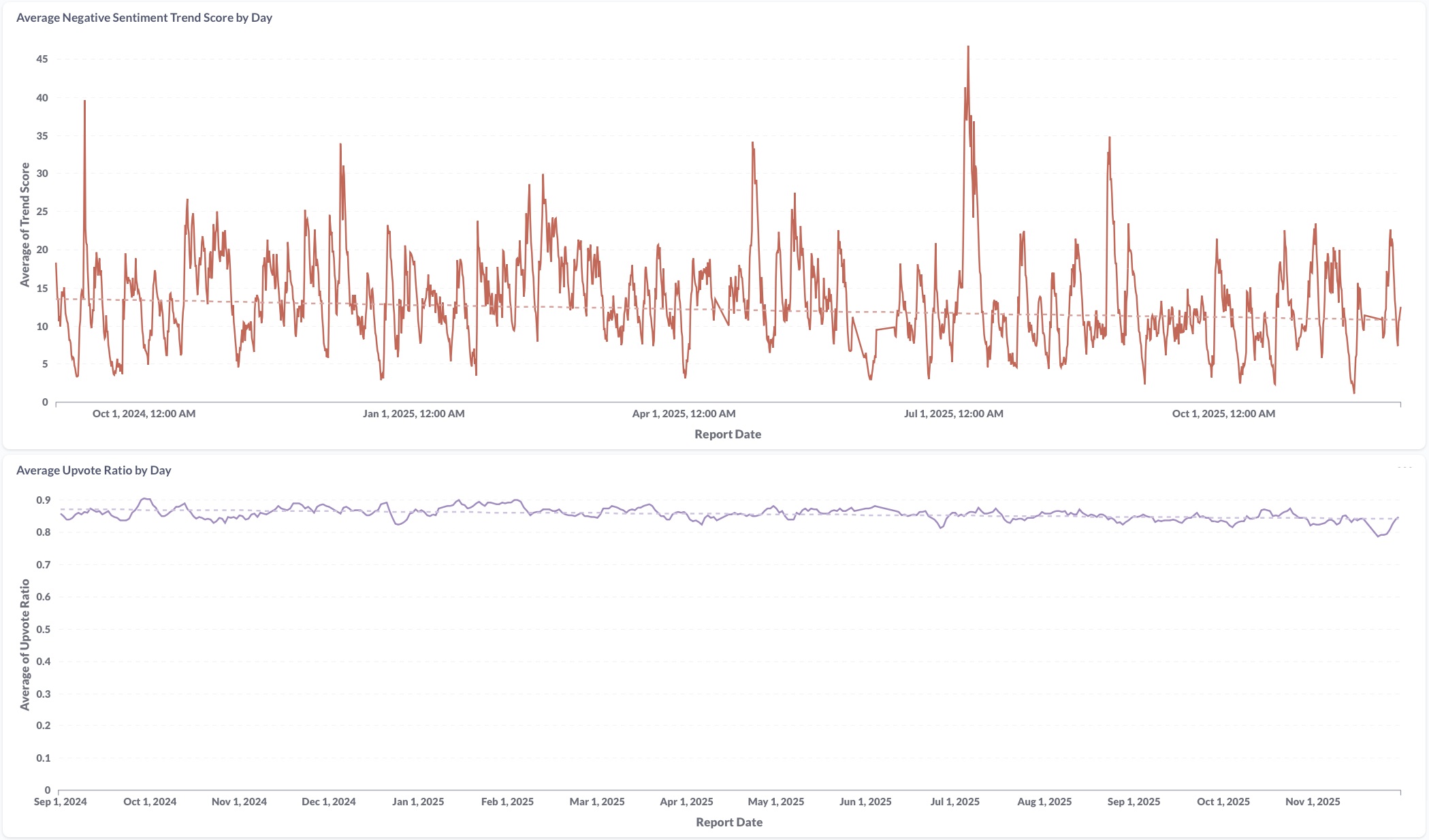The image size is (1429, 840).
Task: Click the 'Average of Upvote Ratio' y-axis label
Action: pyautogui.click(x=25, y=645)
